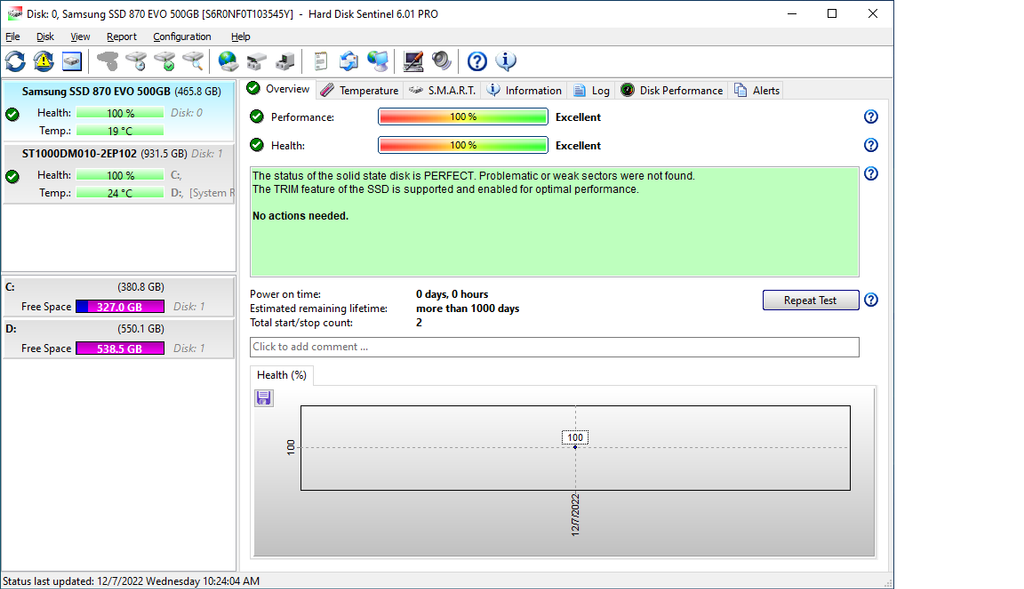The image size is (1024, 589).
Task: Switch to the S.M.A.R.T. tab
Action: [443, 91]
